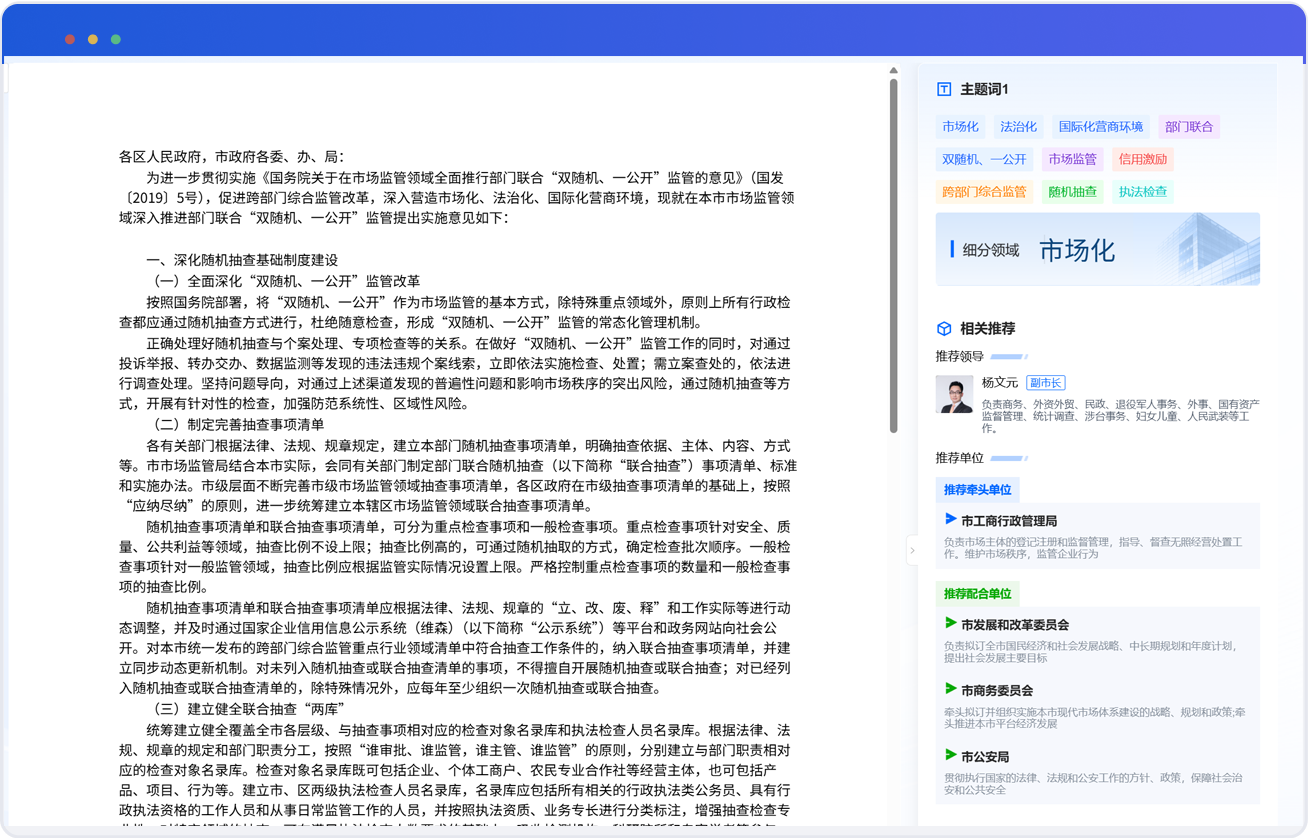Click the 相关推荐 cube icon
1308x838 pixels.
point(943,328)
